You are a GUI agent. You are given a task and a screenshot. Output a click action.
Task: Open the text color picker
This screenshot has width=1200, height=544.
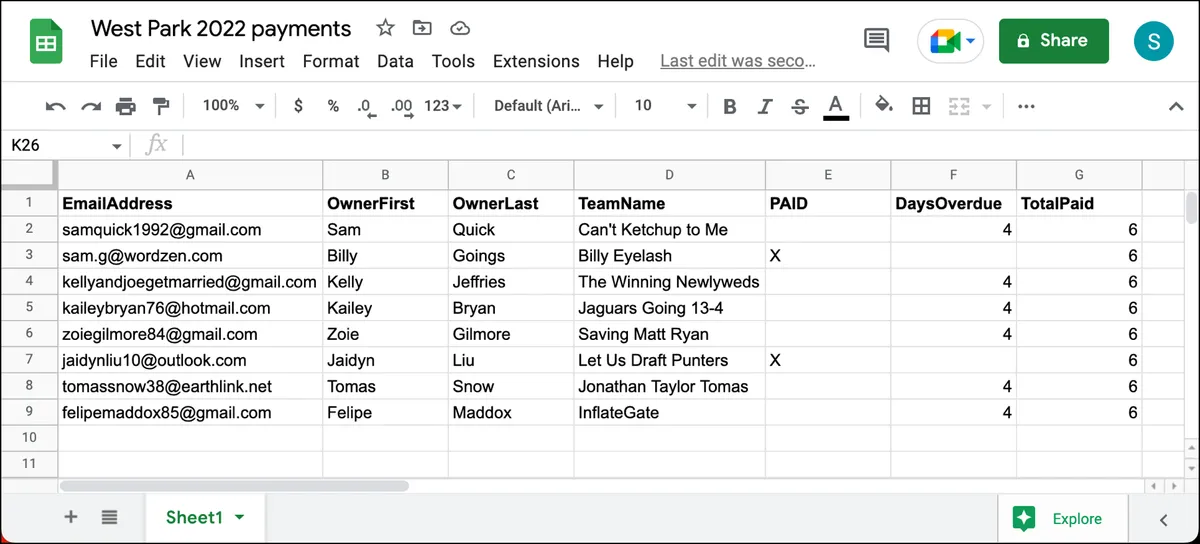[x=836, y=106]
